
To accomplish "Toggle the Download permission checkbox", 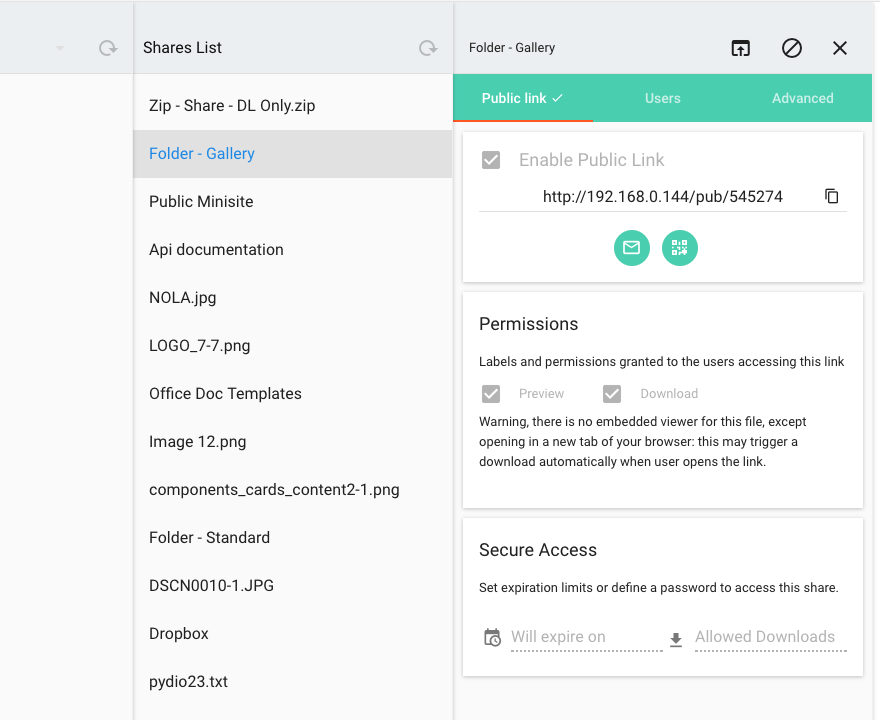I will click(612, 394).
